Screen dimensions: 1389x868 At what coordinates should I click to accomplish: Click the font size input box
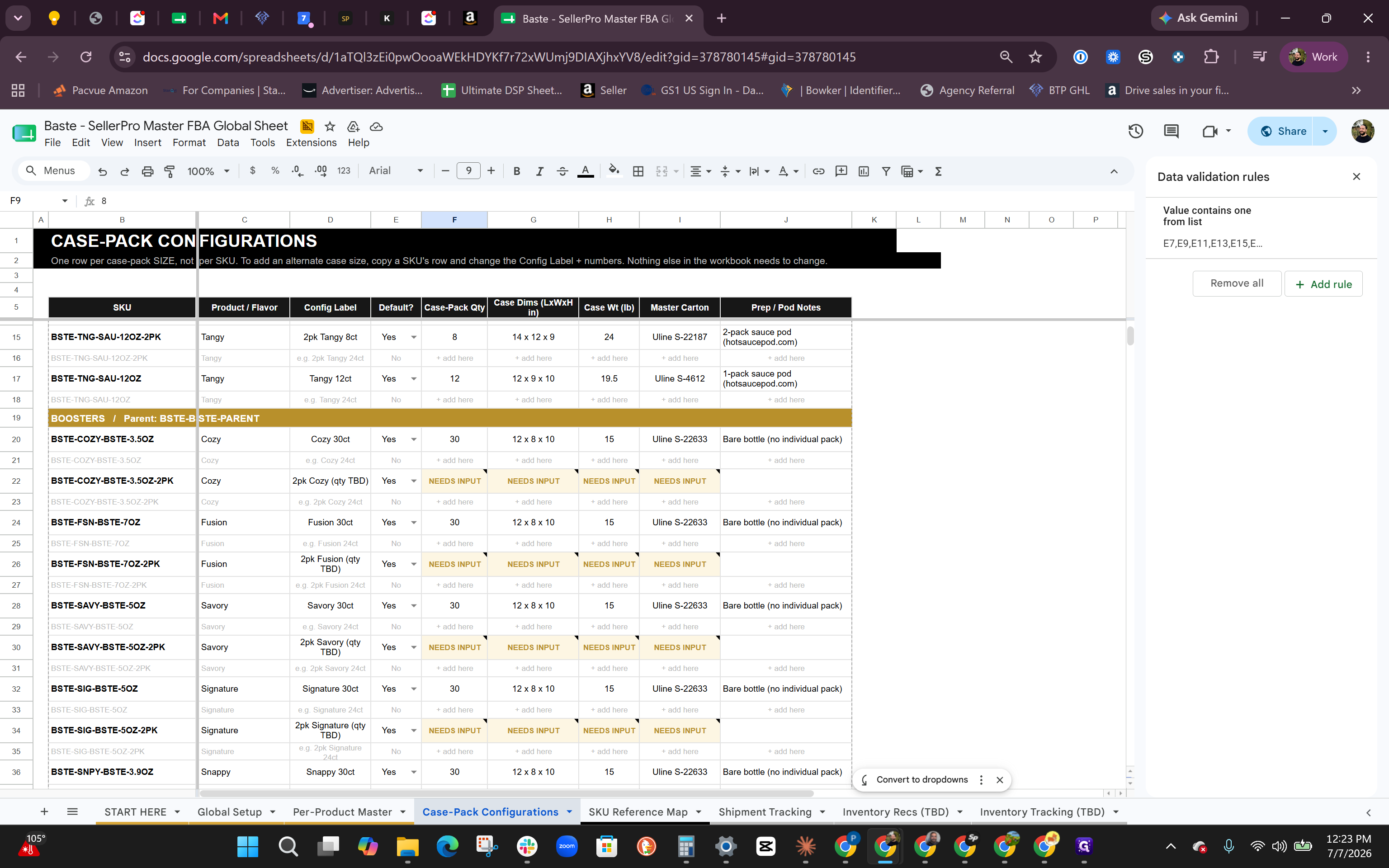(468, 171)
